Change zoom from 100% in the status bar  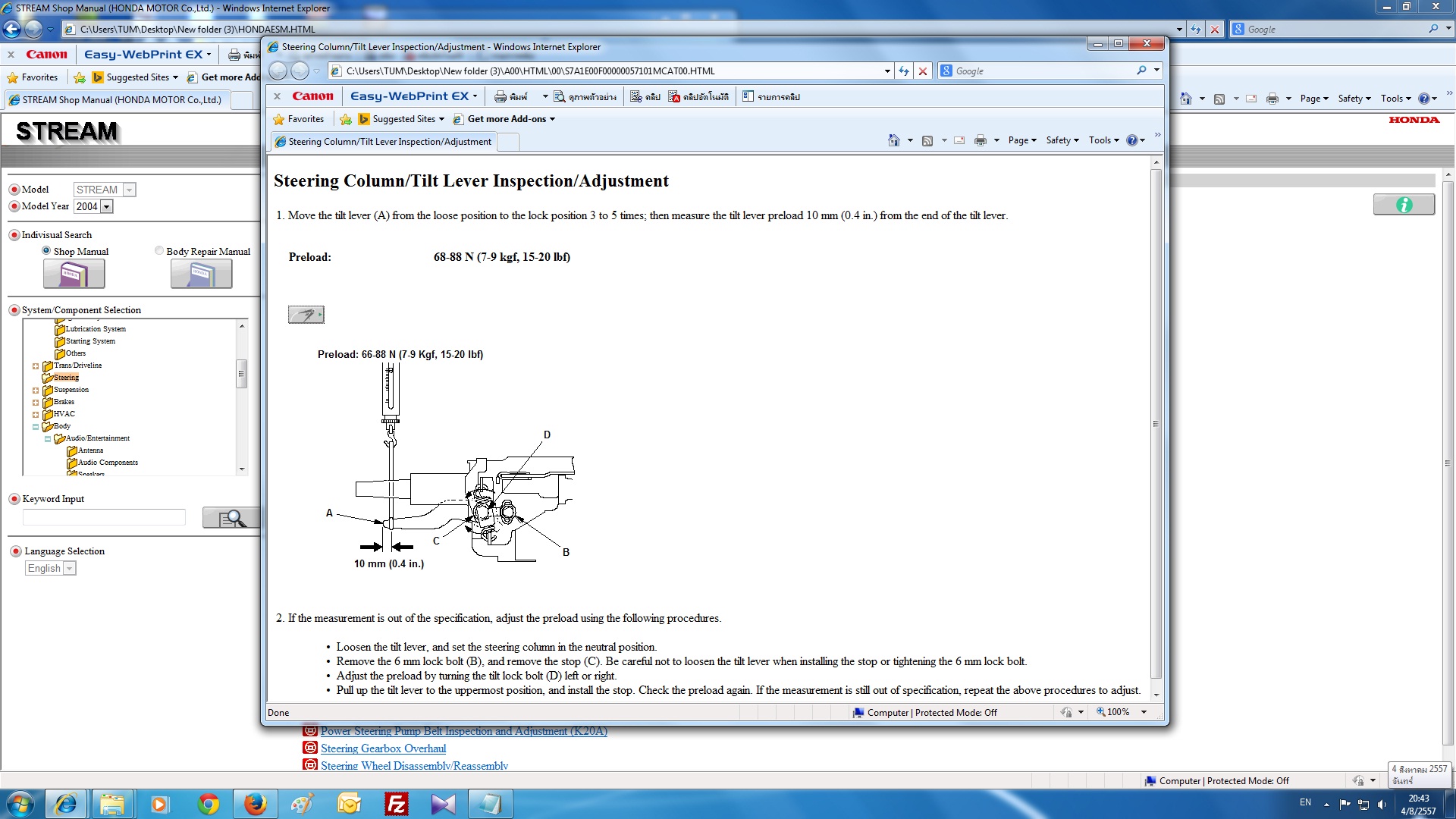coord(1121,712)
